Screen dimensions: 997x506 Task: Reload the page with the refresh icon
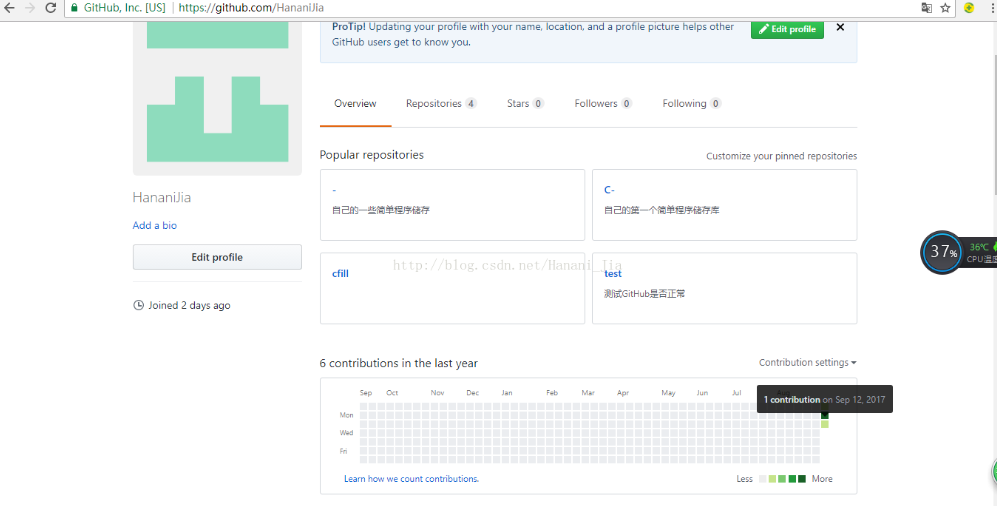[51, 8]
